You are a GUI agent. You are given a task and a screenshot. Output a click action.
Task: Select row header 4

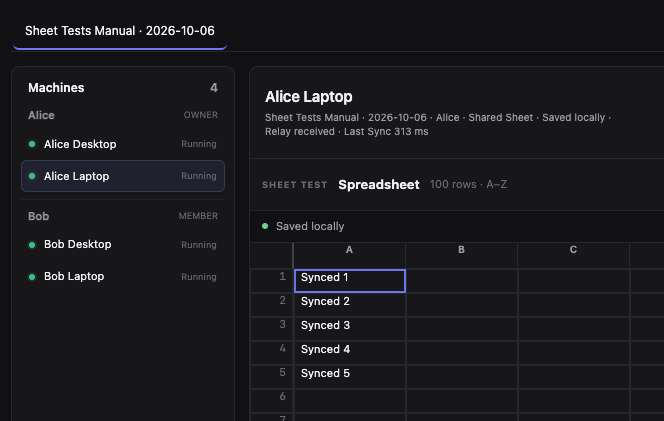click(271, 353)
